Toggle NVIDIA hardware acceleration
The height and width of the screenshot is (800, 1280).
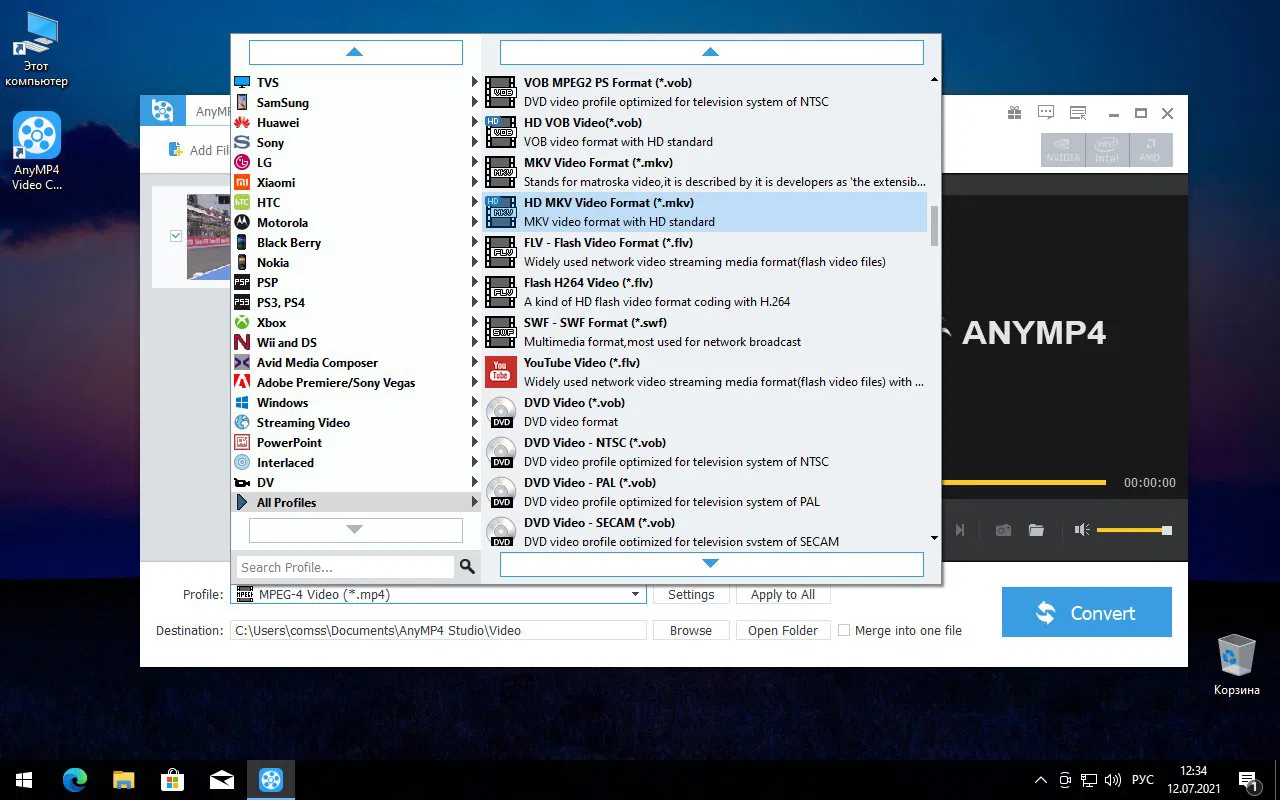1062,150
